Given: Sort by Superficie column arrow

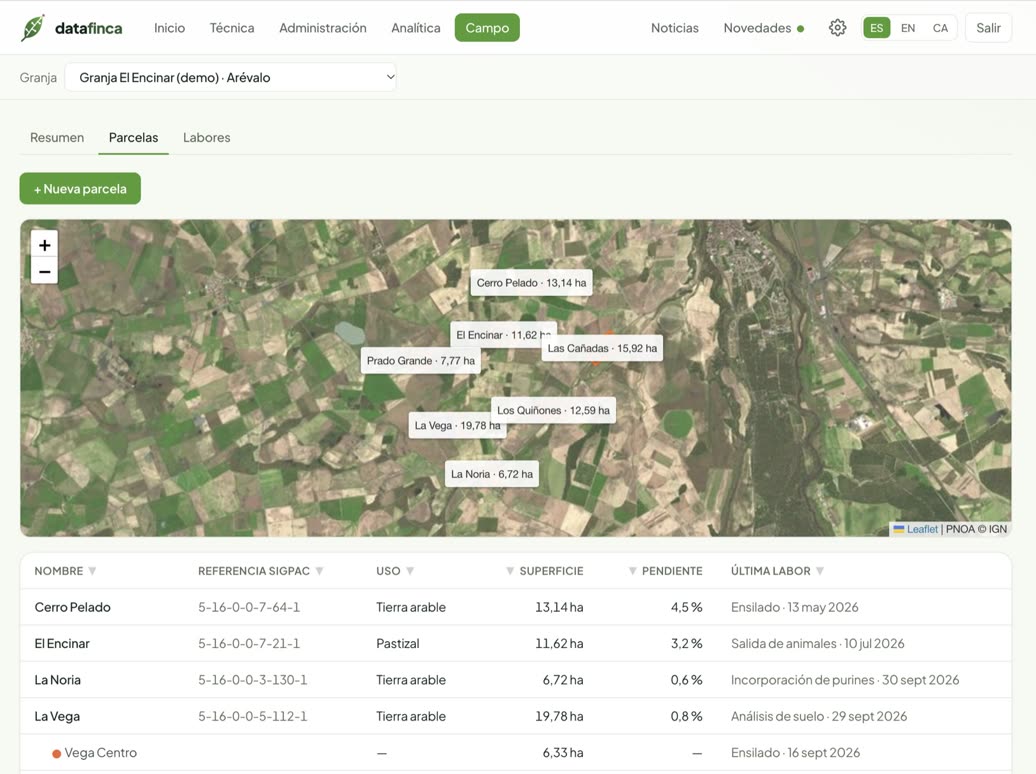Looking at the screenshot, I should tap(510, 571).
